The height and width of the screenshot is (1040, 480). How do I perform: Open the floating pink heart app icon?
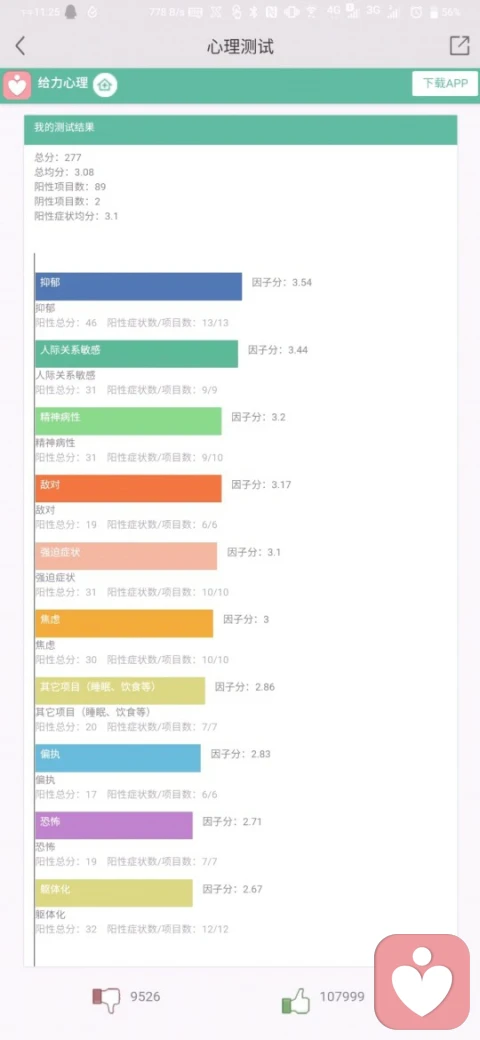coord(422,982)
